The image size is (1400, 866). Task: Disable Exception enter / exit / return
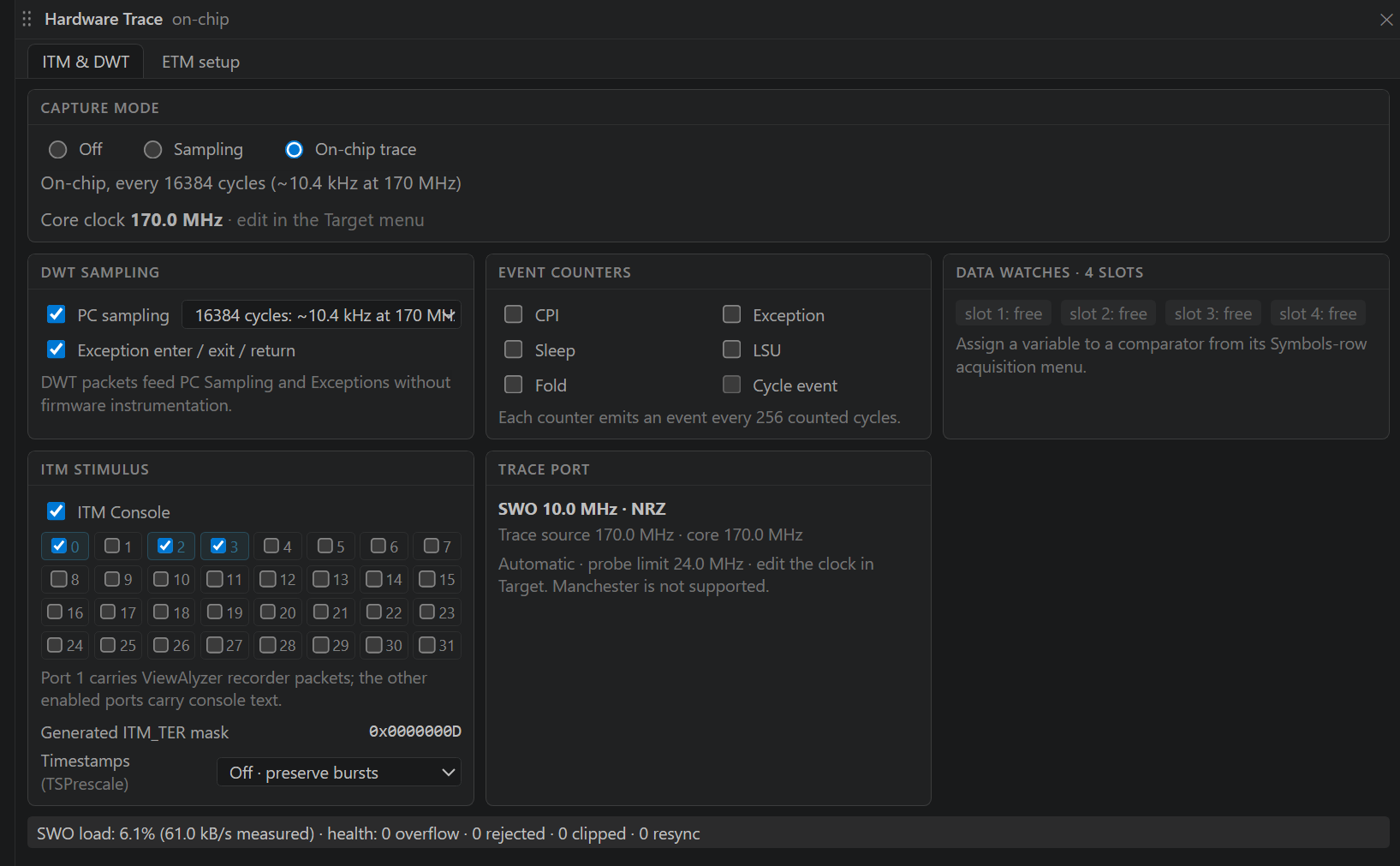tap(57, 349)
